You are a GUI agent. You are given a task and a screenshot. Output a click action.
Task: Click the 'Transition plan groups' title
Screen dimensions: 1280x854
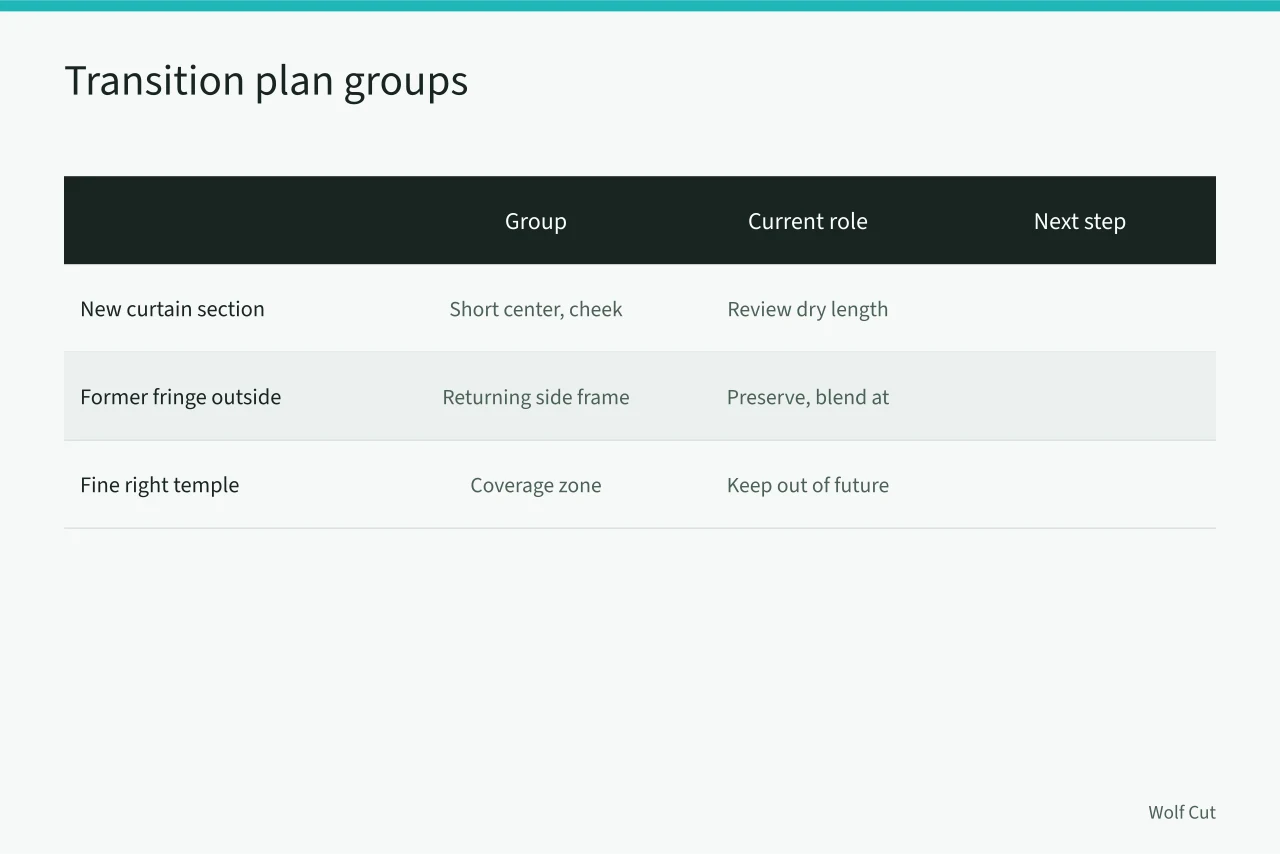tap(266, 81)
